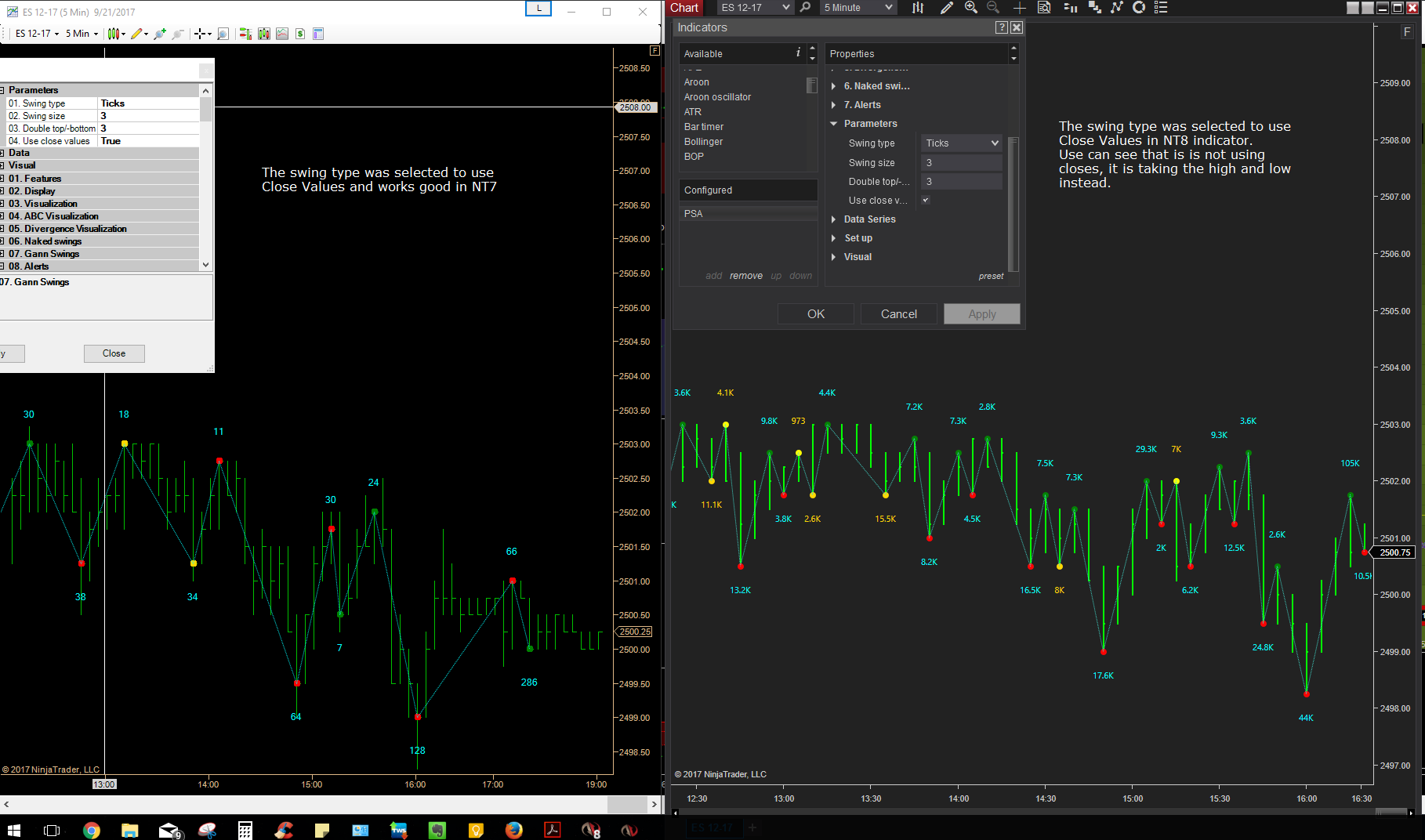The width and height of the screenshot is (1425, 840).
Task: Open the Swing type Ticks dropdown
Action: click(962, 143)
